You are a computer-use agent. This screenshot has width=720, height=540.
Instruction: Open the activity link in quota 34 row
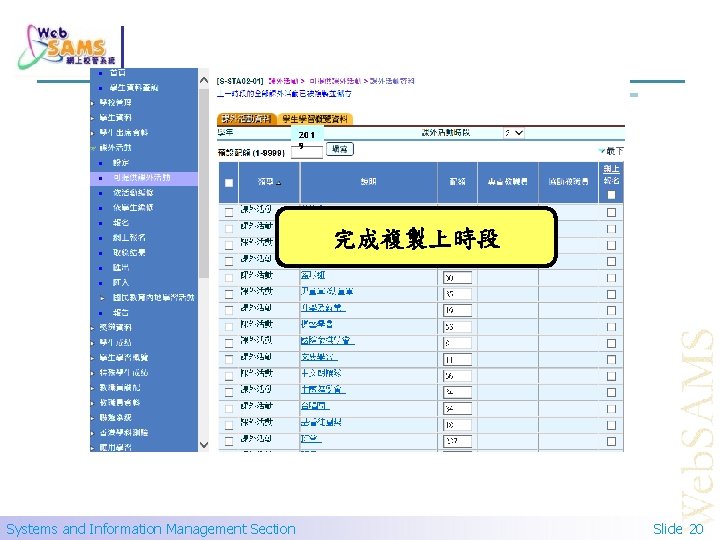click(315, 406)
